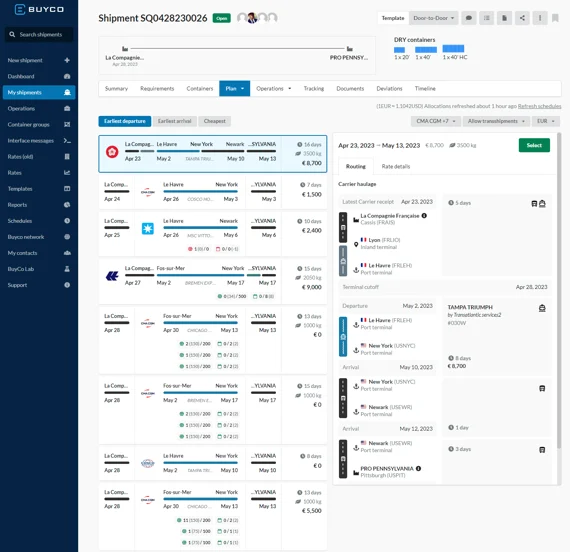Open the CMA CGM +7 carrier dropdown
Screen dimensions: 570x552
pos(436,121)
